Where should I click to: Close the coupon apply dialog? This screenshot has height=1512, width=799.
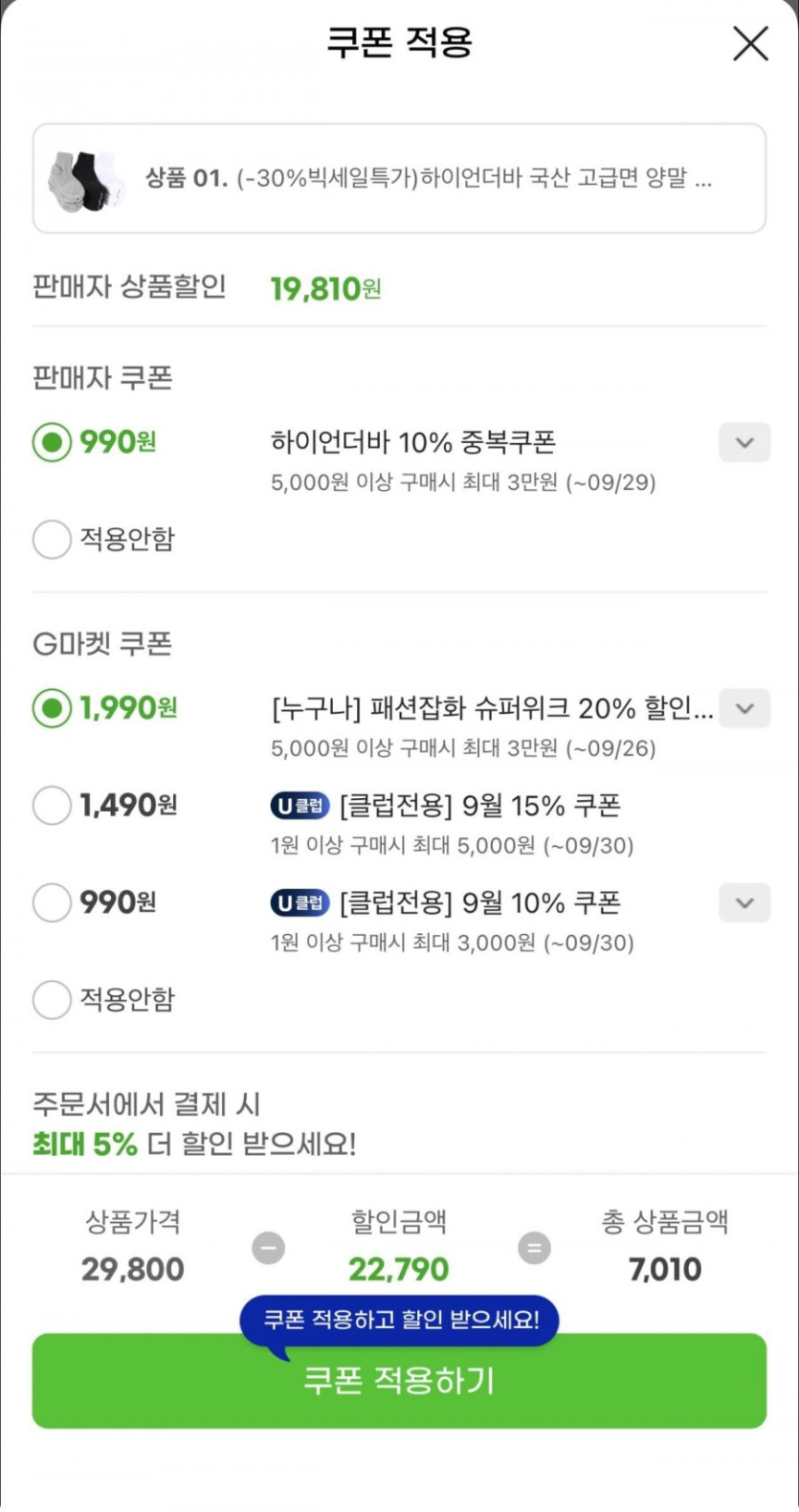pyautogui.click(x=750, y=44)
